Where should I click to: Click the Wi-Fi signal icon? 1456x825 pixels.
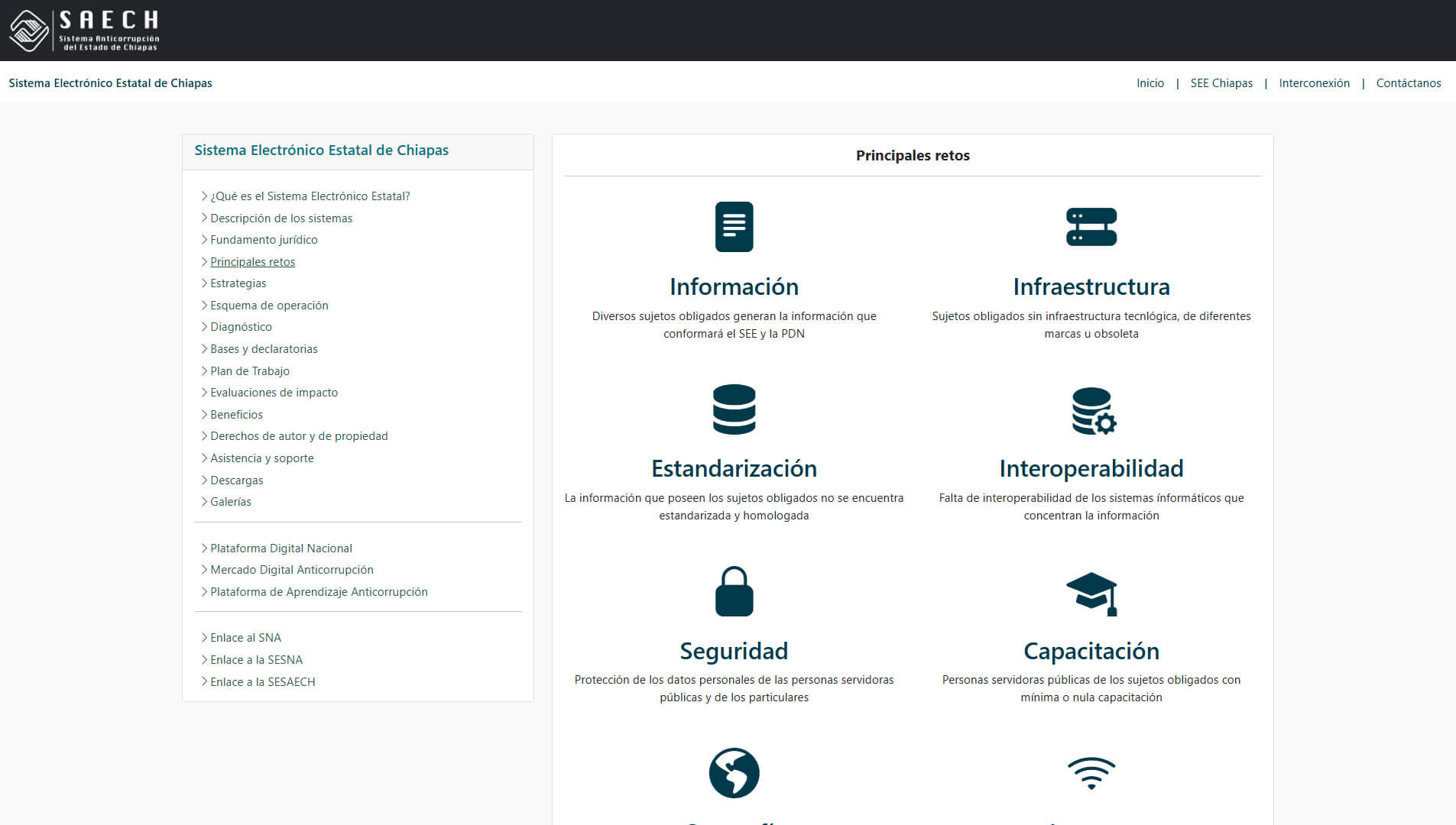click(1091, 773)
